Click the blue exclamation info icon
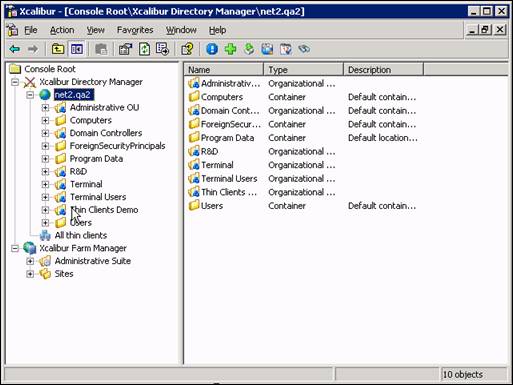Image resolution: width=513 pixels, height=385 pixels. pos(212,49)
